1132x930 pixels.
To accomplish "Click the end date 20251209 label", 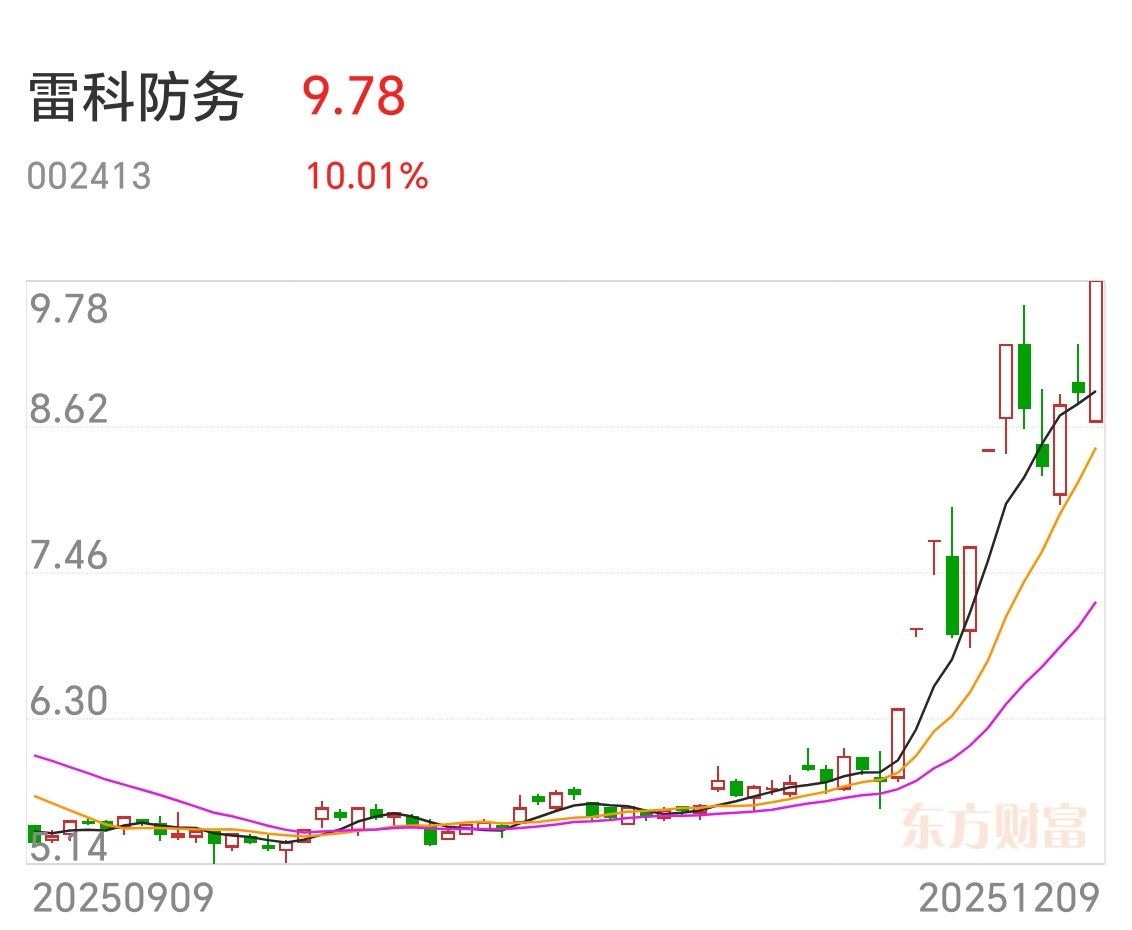I will click(1009, 899).
